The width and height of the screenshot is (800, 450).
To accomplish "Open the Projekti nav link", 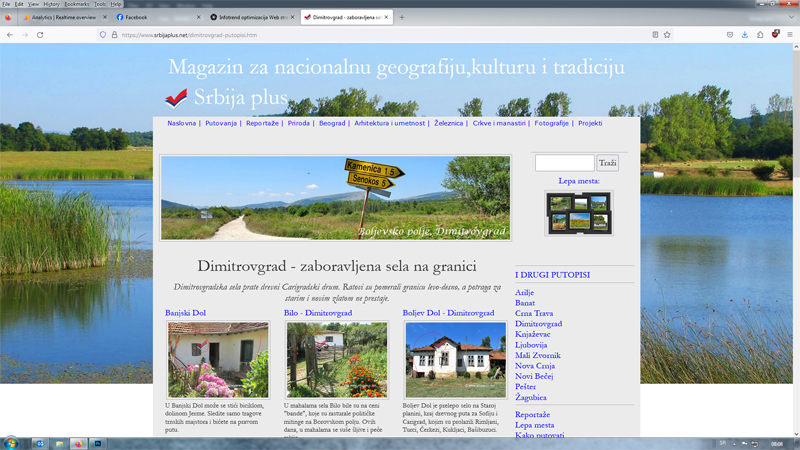I will (590, 123).
